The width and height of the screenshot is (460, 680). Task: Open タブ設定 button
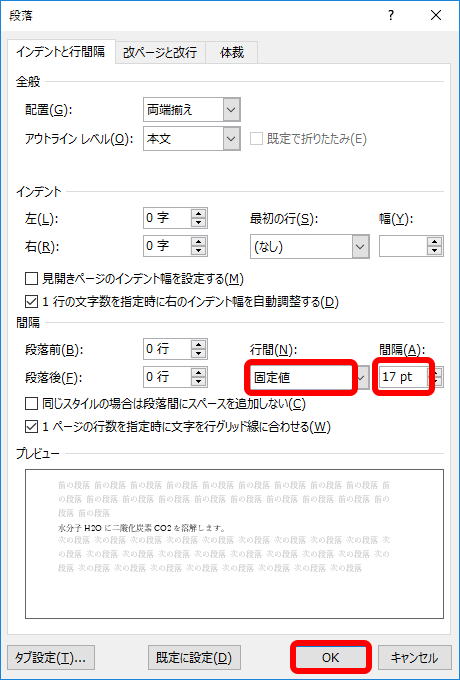point(51,657)
